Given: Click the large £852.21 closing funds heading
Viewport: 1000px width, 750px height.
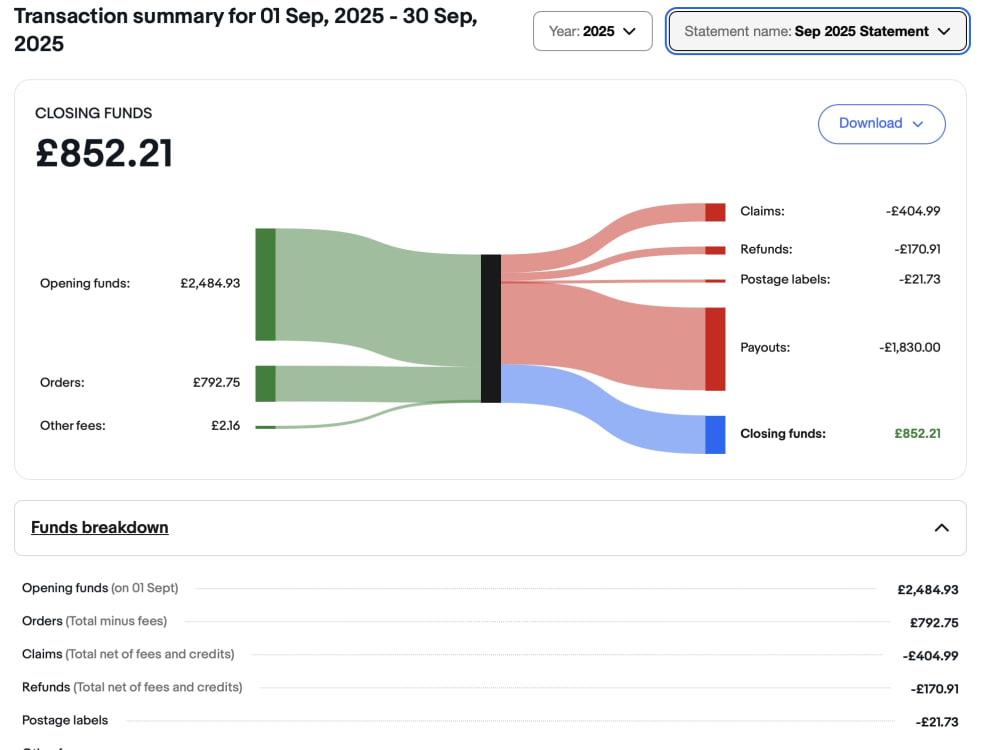Looking at the screenshot, I should pos(104,154).
